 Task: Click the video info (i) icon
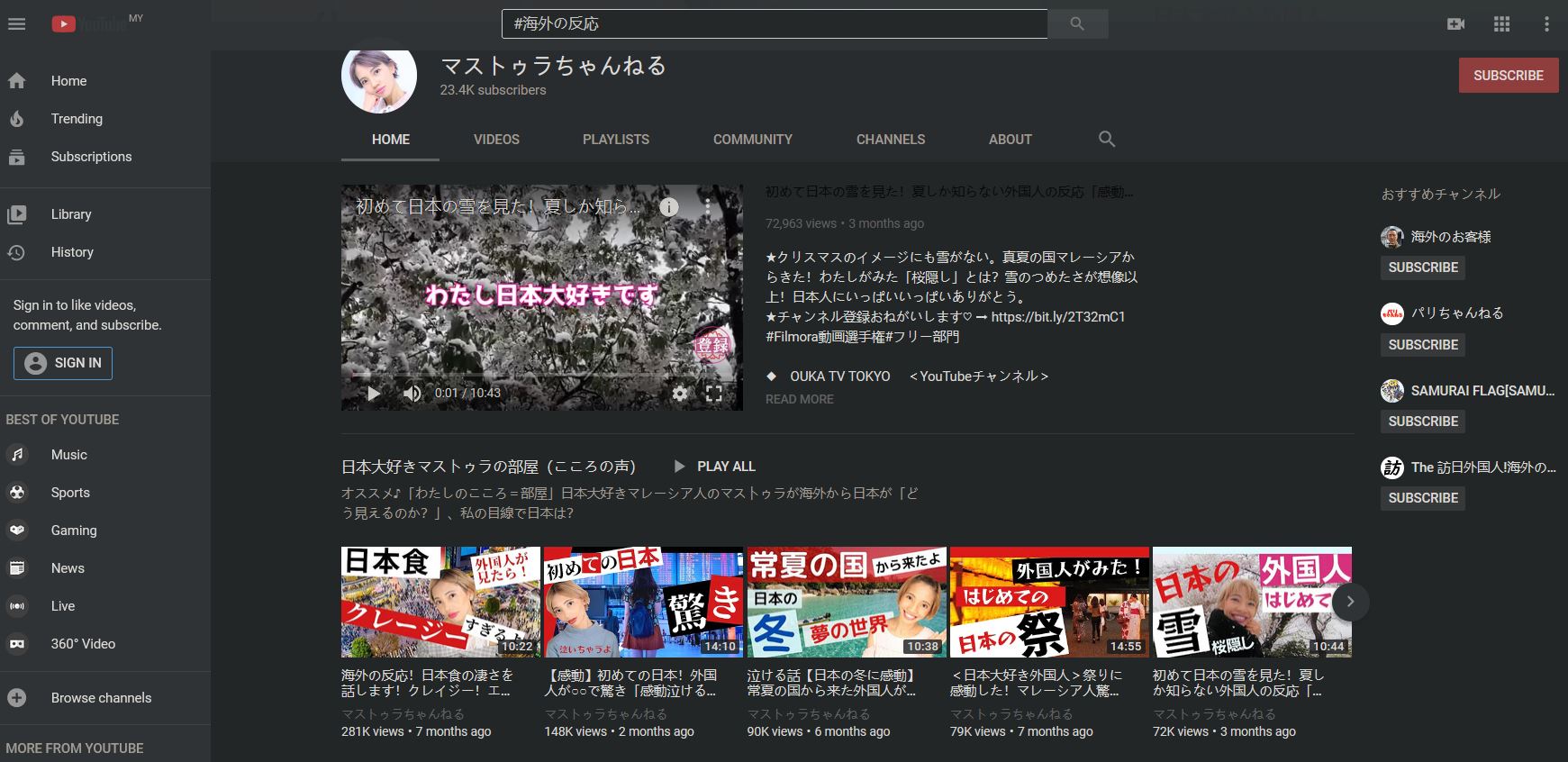[668, 207]
